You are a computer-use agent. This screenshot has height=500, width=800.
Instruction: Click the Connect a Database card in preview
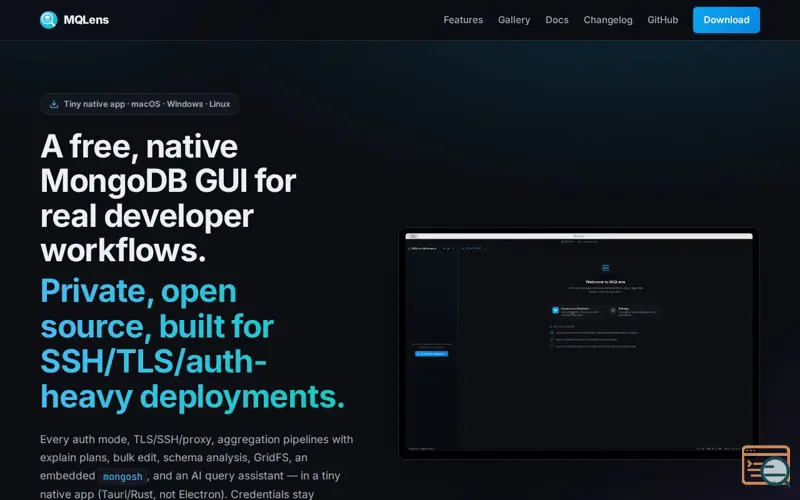tap(576, 311)
